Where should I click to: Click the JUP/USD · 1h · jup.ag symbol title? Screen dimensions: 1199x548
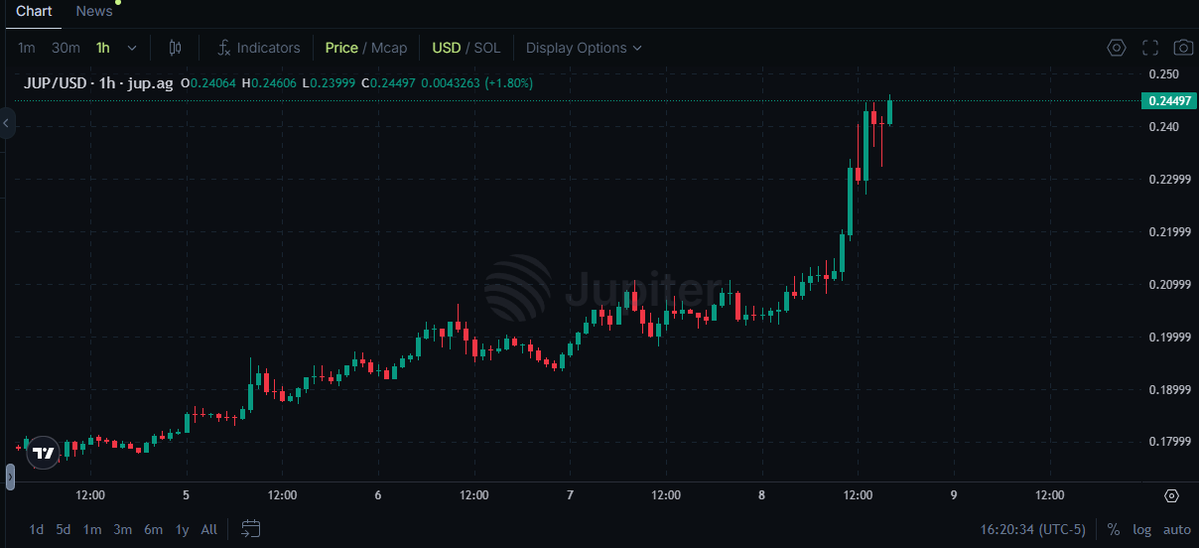pyautogui.click(x=98, y=83)
